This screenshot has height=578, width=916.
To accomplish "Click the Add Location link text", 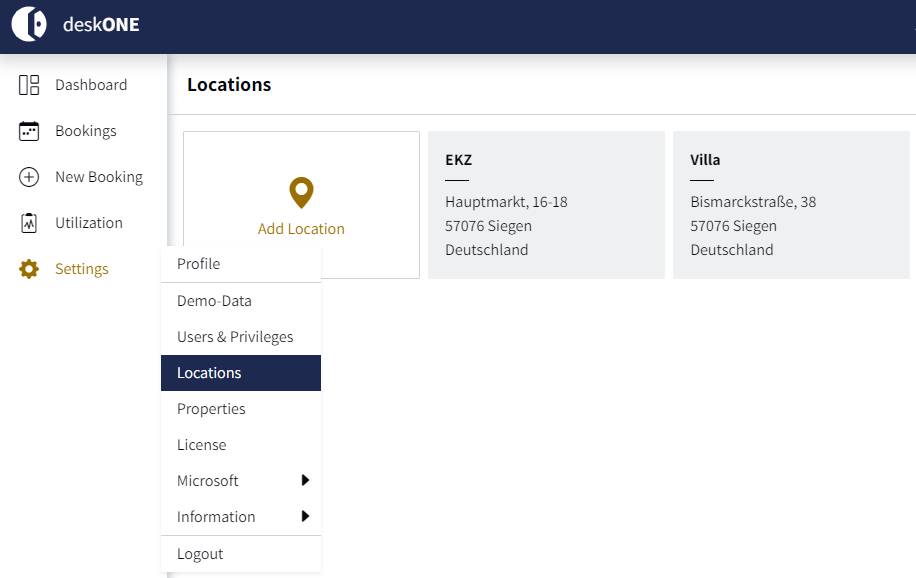I will (x=301, y=229).
